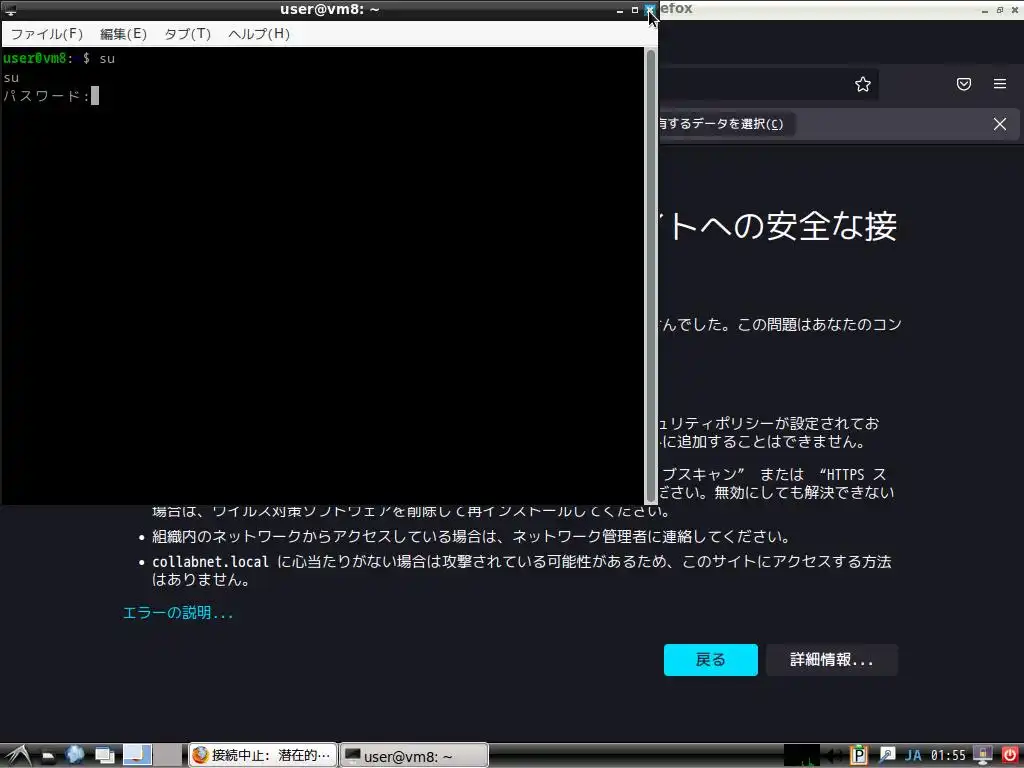Click the エラーの説明... link
This screenshot has height=768, width=1024.
tap(178, 613)
